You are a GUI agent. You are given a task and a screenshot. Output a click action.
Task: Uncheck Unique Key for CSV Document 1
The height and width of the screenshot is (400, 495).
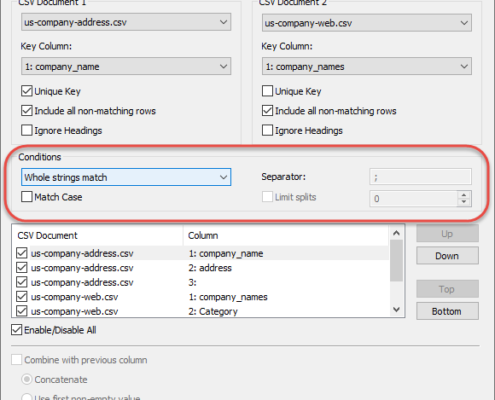[27, 91]
